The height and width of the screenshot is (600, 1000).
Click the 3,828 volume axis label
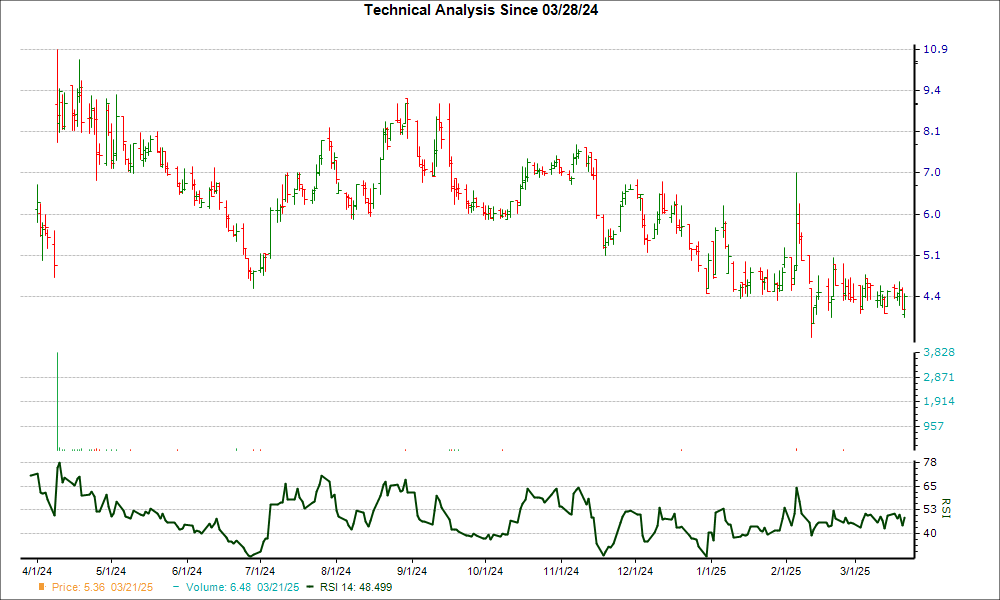[x=939, y=353]
